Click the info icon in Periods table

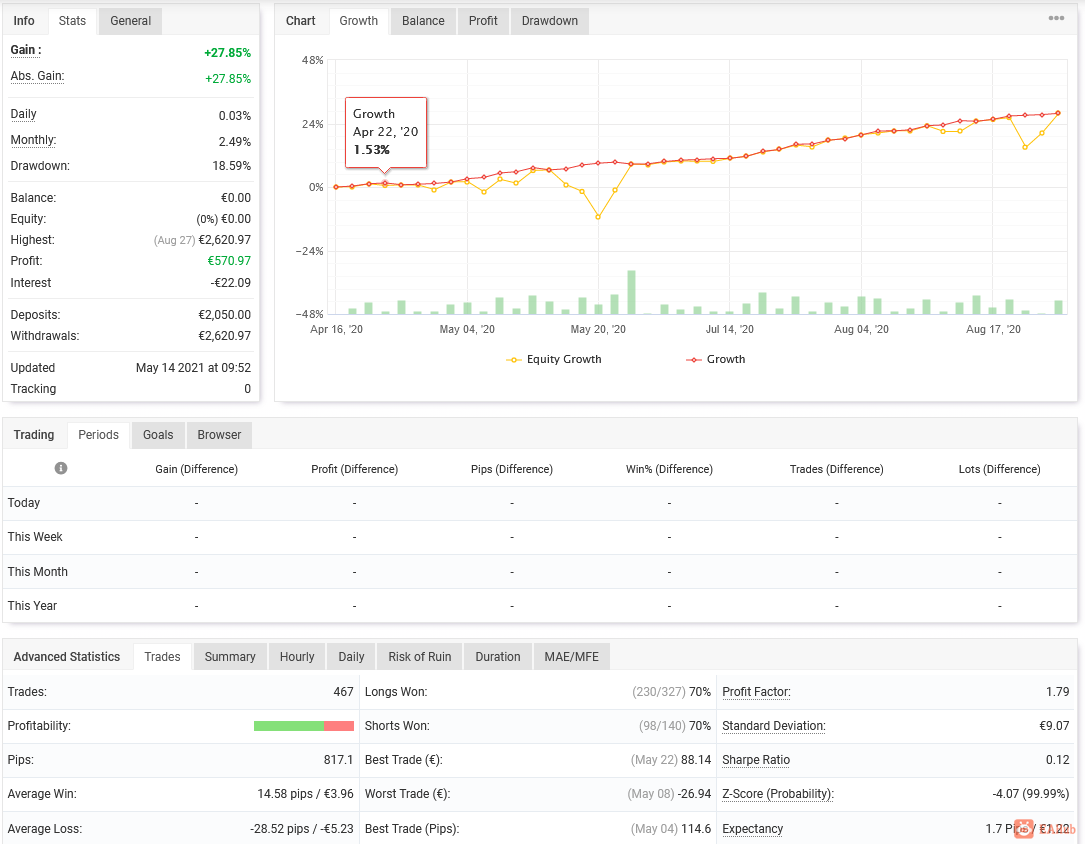61,468
